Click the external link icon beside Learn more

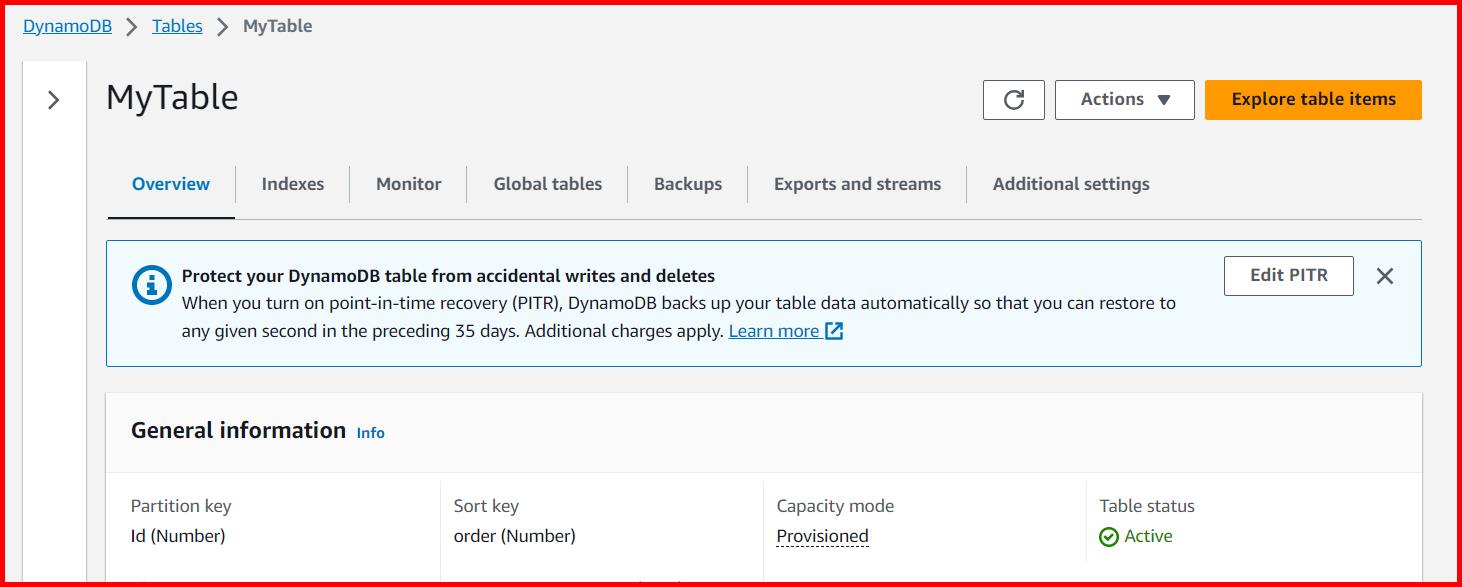point(834,330)
